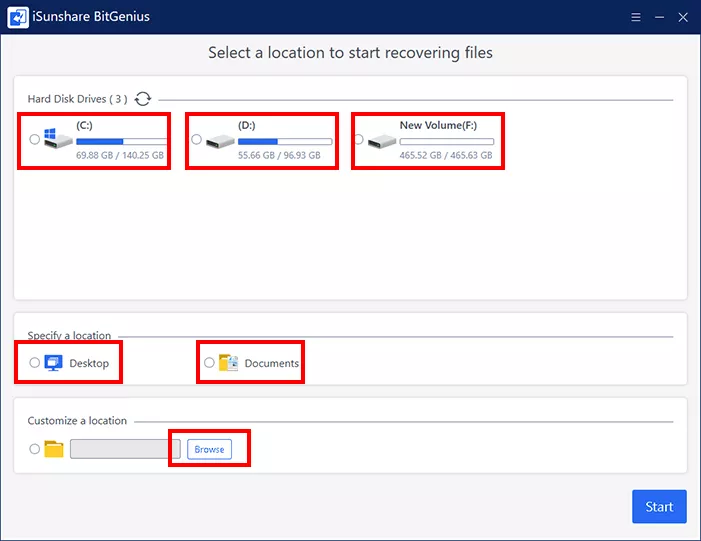
Task: Select the C: drive radio button
Action: [34, 139]
